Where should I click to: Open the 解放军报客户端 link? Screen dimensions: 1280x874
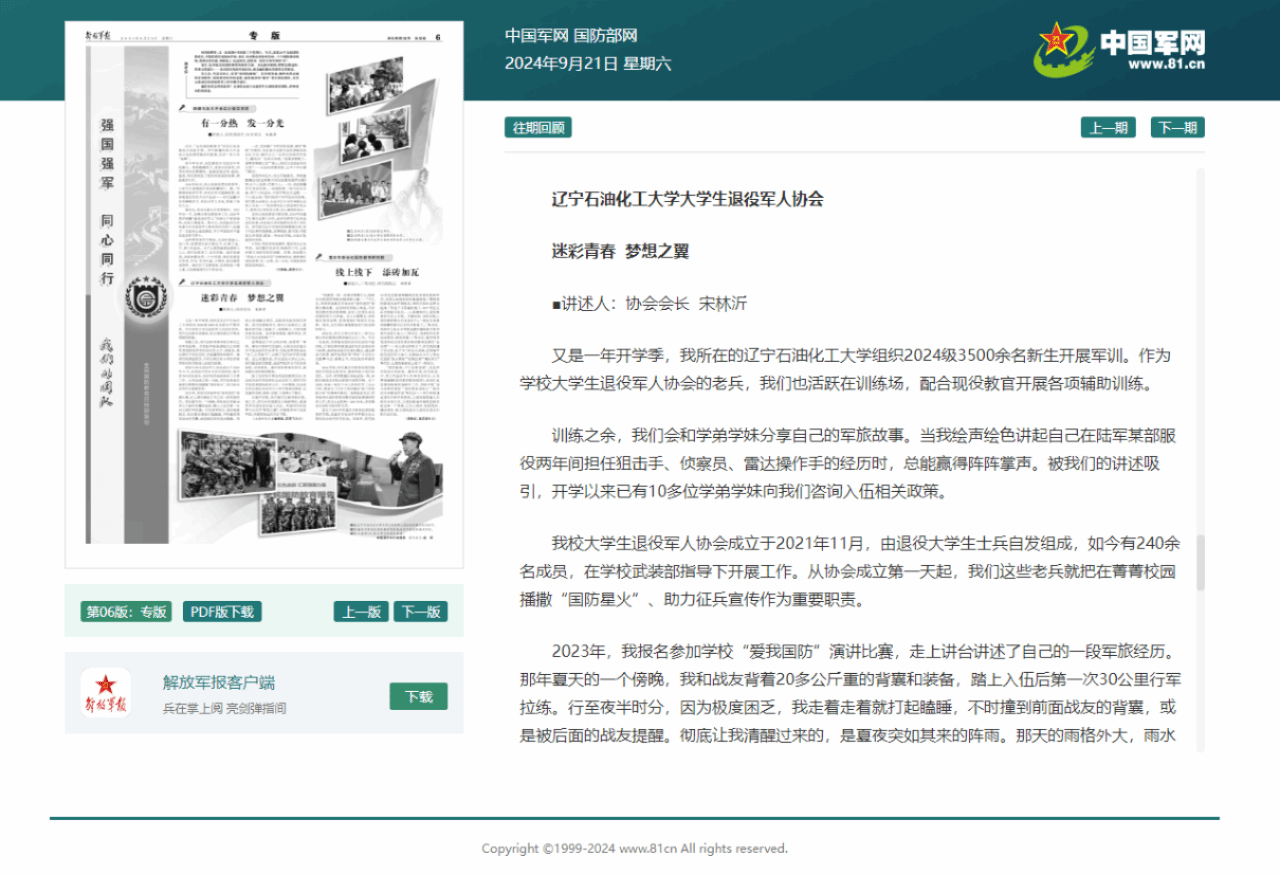[x=219, y=682]
